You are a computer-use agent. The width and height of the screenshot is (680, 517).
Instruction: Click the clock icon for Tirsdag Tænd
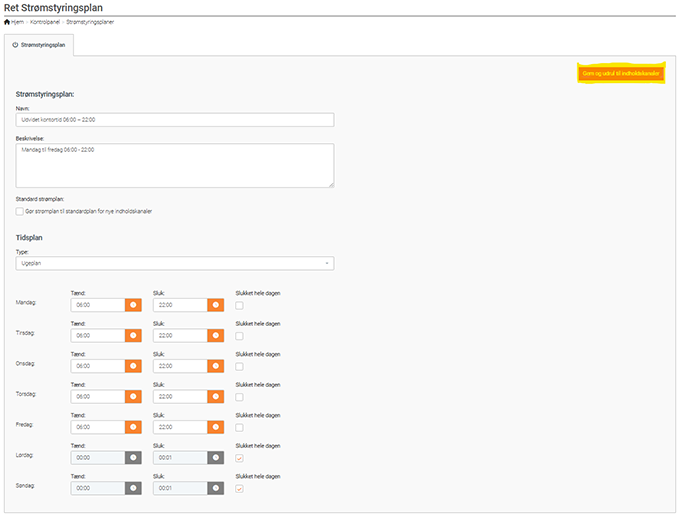133,336
